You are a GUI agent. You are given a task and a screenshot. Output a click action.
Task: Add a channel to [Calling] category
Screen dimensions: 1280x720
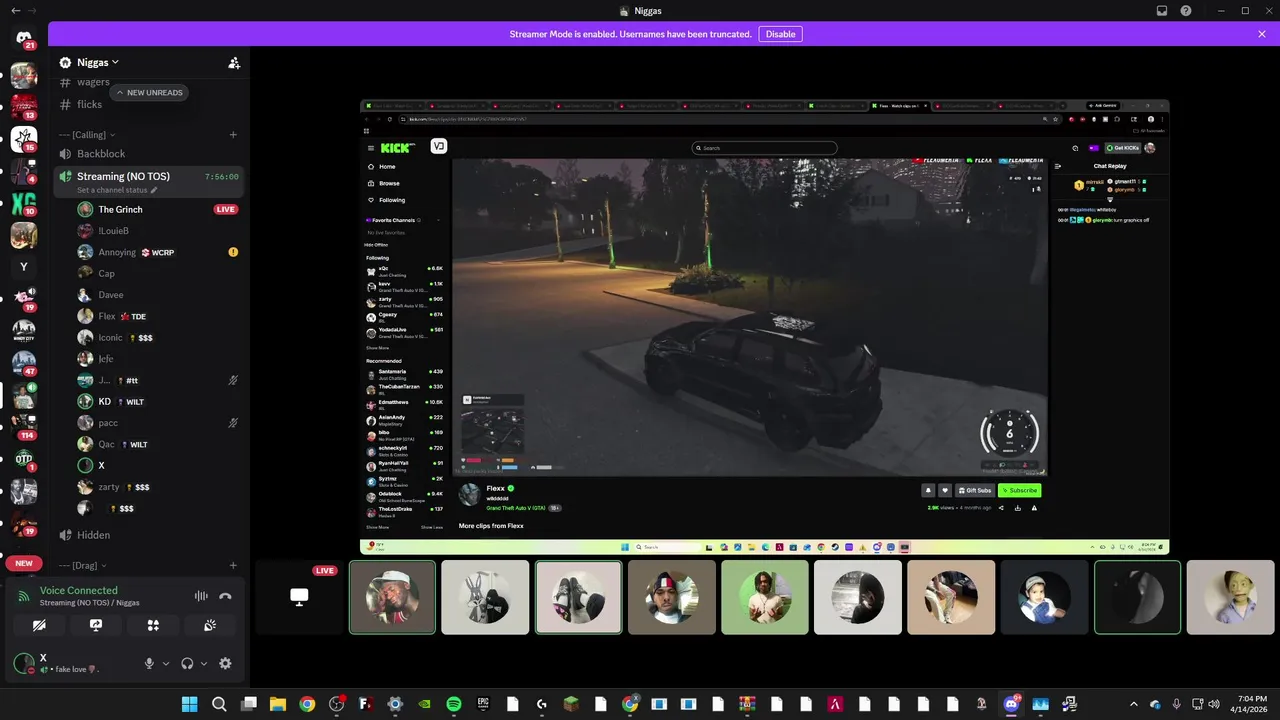(233, 134)
